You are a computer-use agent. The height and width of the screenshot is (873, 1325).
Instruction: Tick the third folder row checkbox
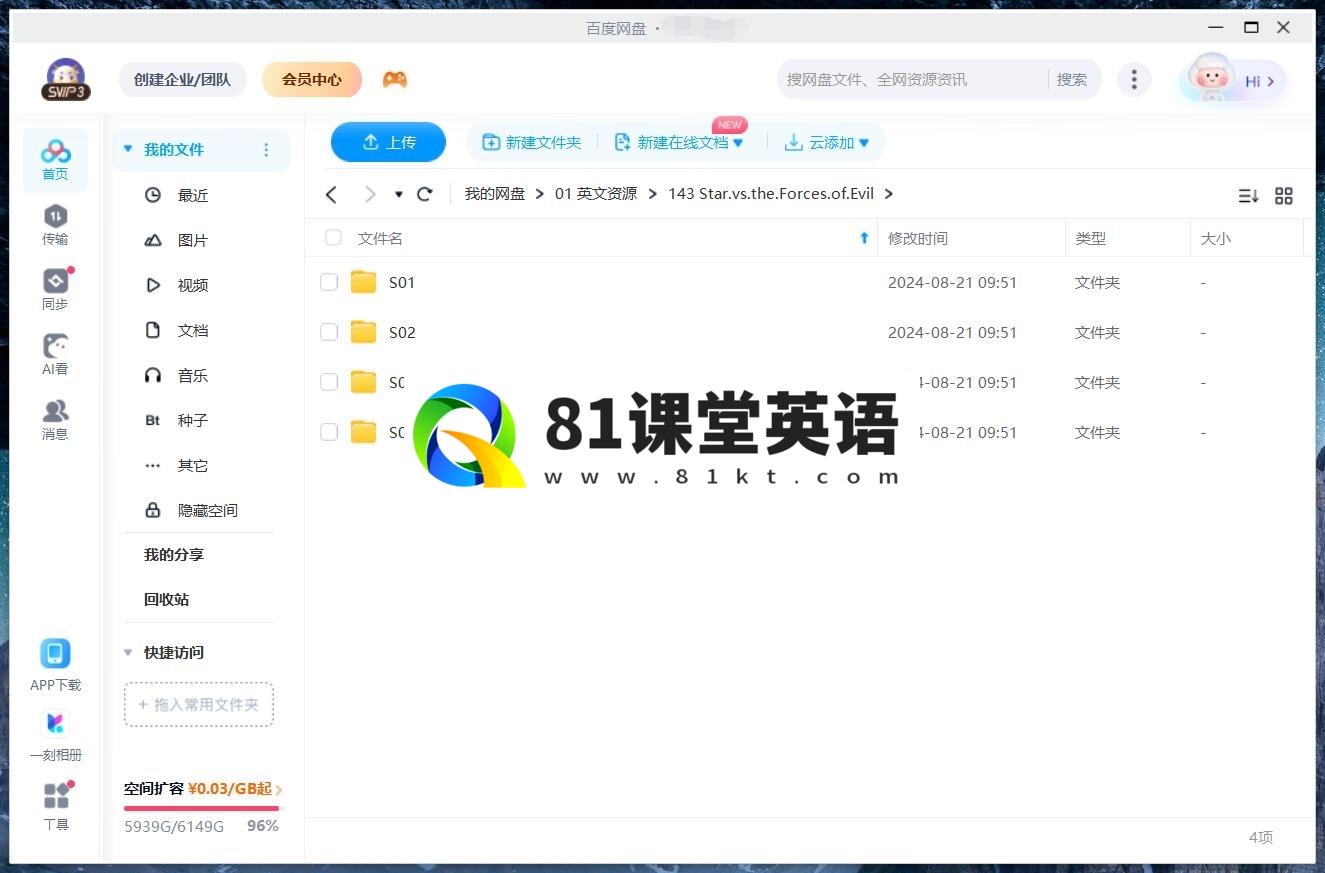coord(329,382)
